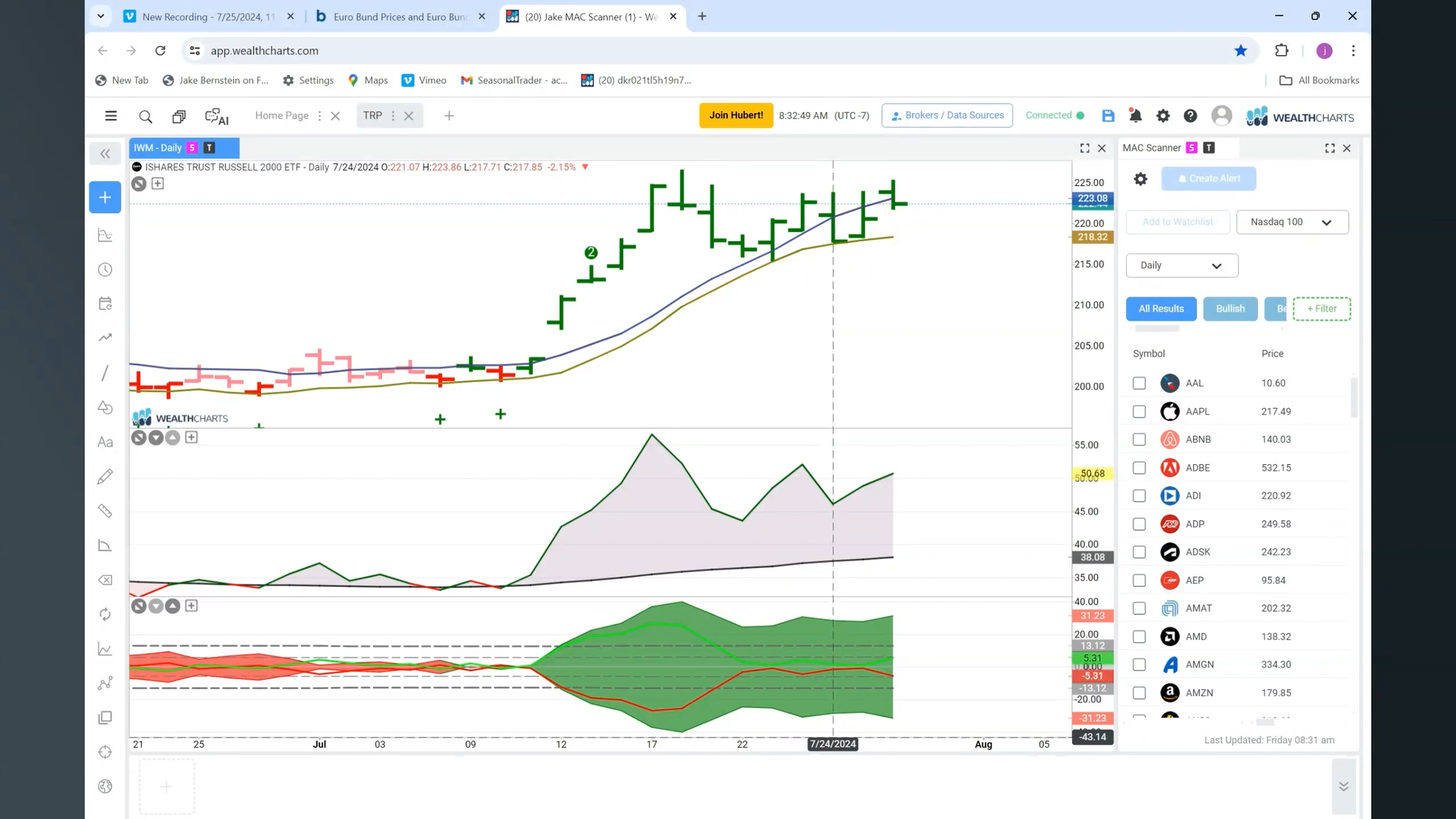Screen dimensions: 1456x819
Task: Select the eraser delete-drawings tool
Action: point(105,580)
